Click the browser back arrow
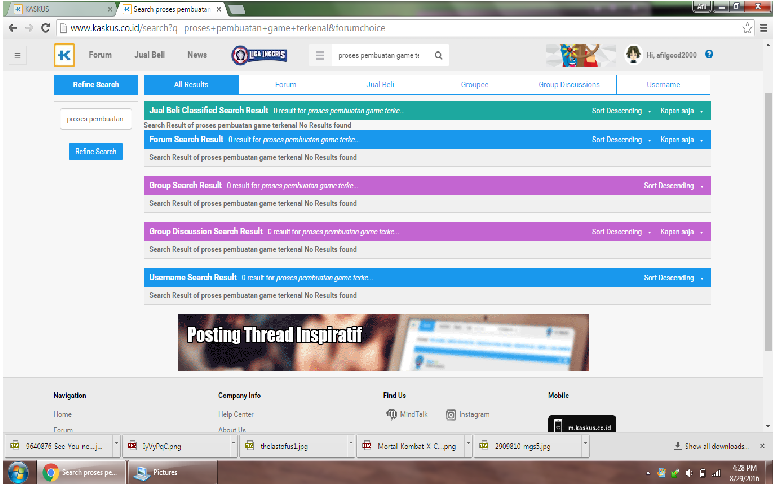 tap(13, 28)
